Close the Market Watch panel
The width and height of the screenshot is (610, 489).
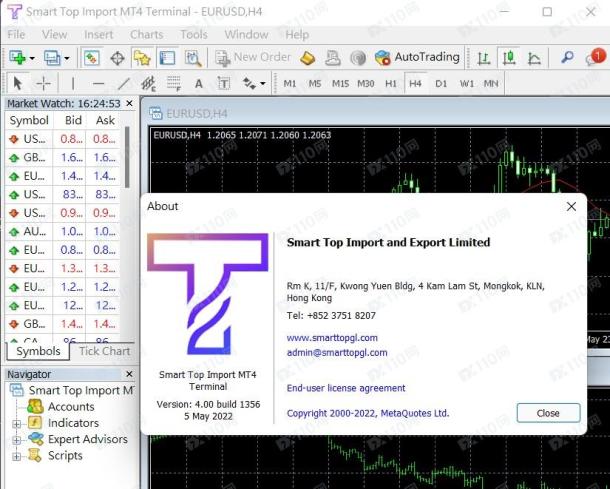coord(130,103)
